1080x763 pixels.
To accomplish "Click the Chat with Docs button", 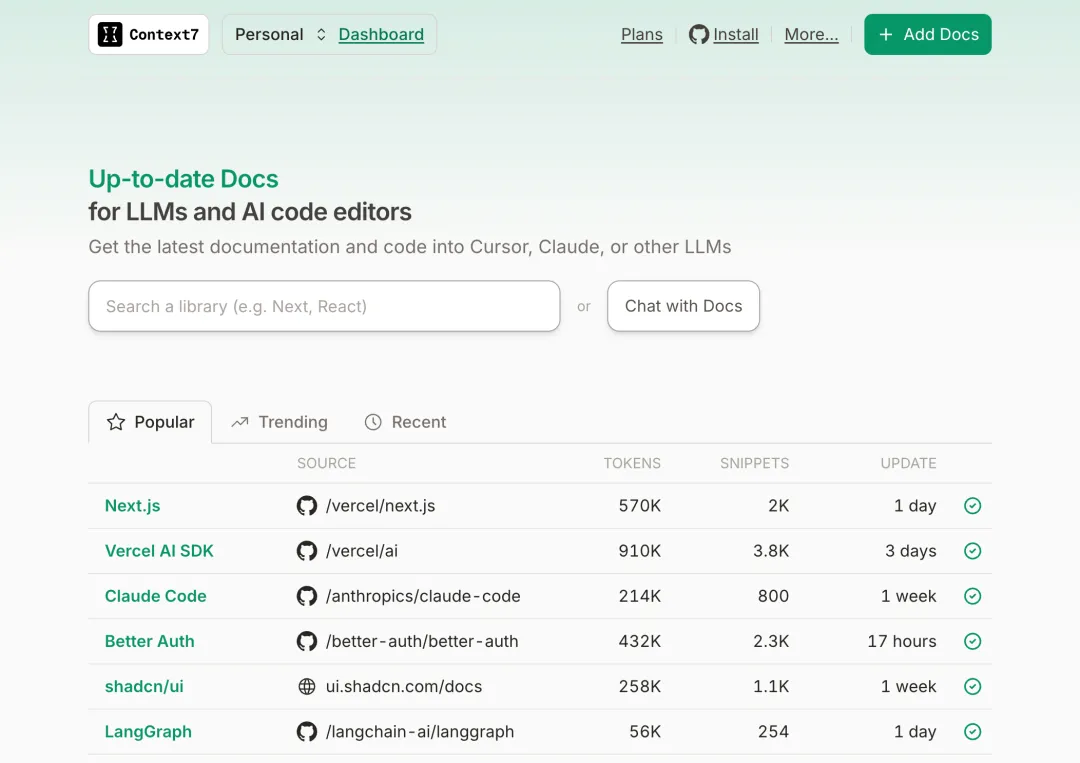I will 683,306.
